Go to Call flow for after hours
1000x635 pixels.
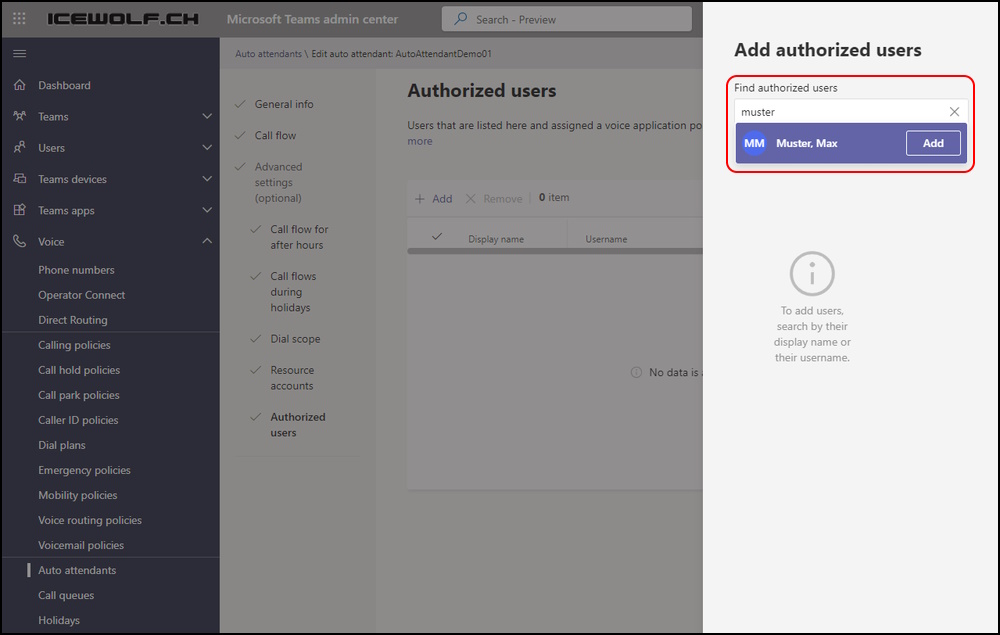[299, 237]
